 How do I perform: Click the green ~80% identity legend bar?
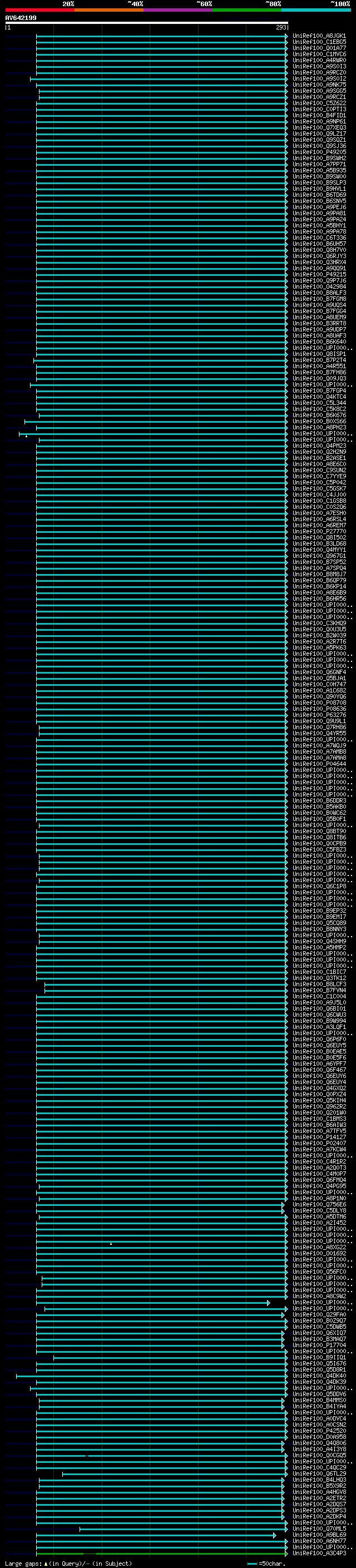tap(247, 10)
